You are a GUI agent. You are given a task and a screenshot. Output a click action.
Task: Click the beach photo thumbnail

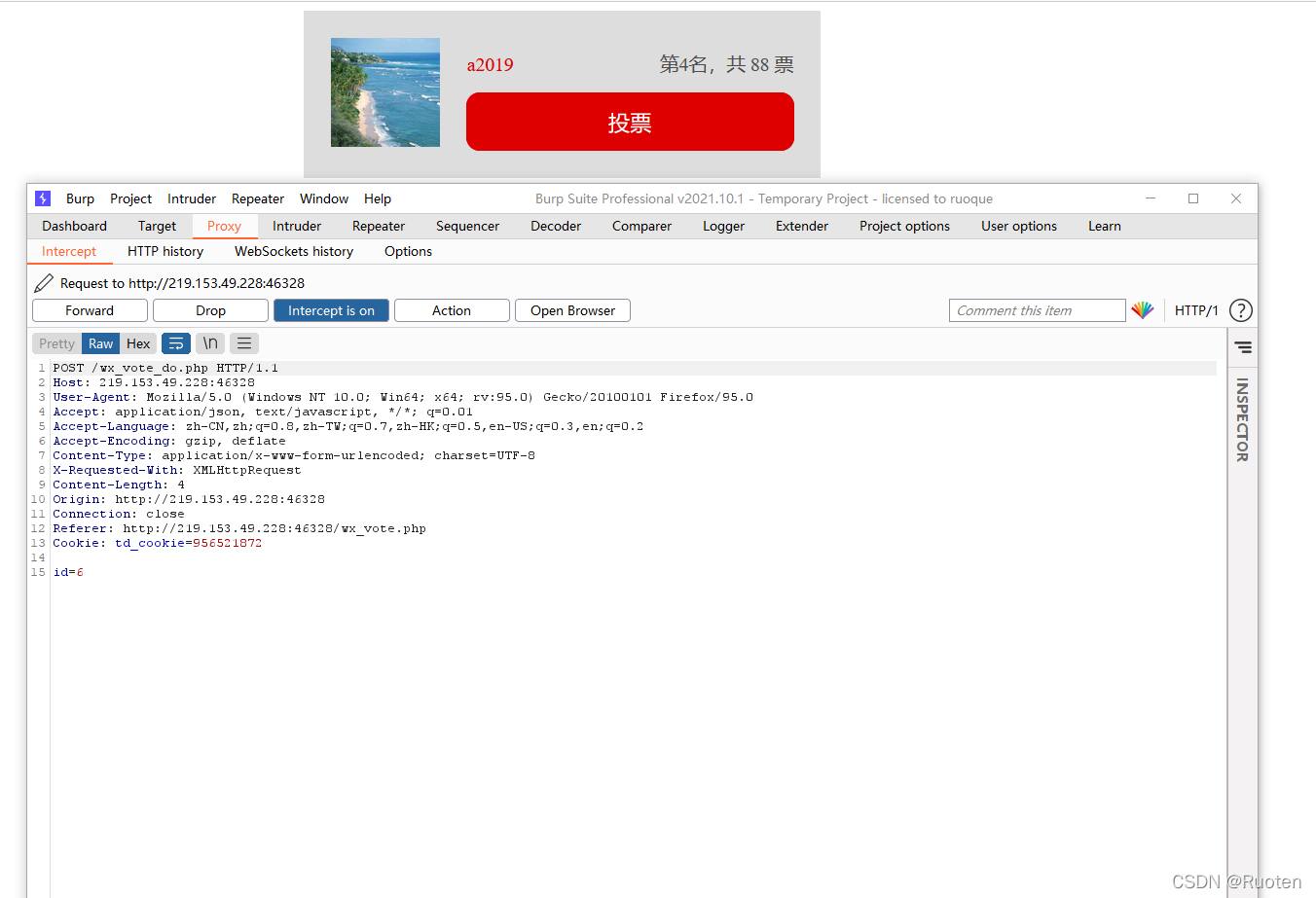tap(385, 92)
